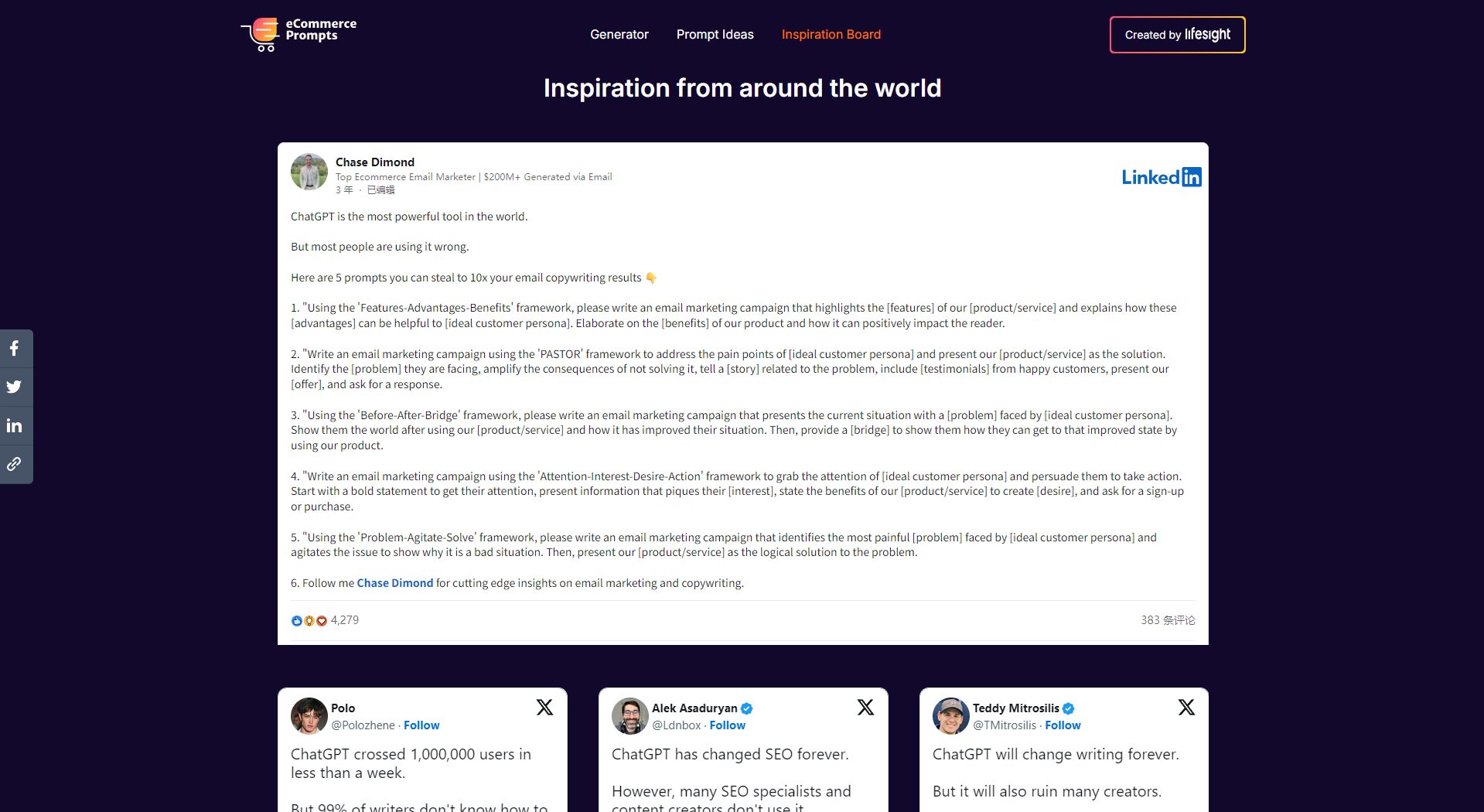Open the LinkedIn logo on Chase's post
1484x812 pixels.
click(x=1161, y=177)
